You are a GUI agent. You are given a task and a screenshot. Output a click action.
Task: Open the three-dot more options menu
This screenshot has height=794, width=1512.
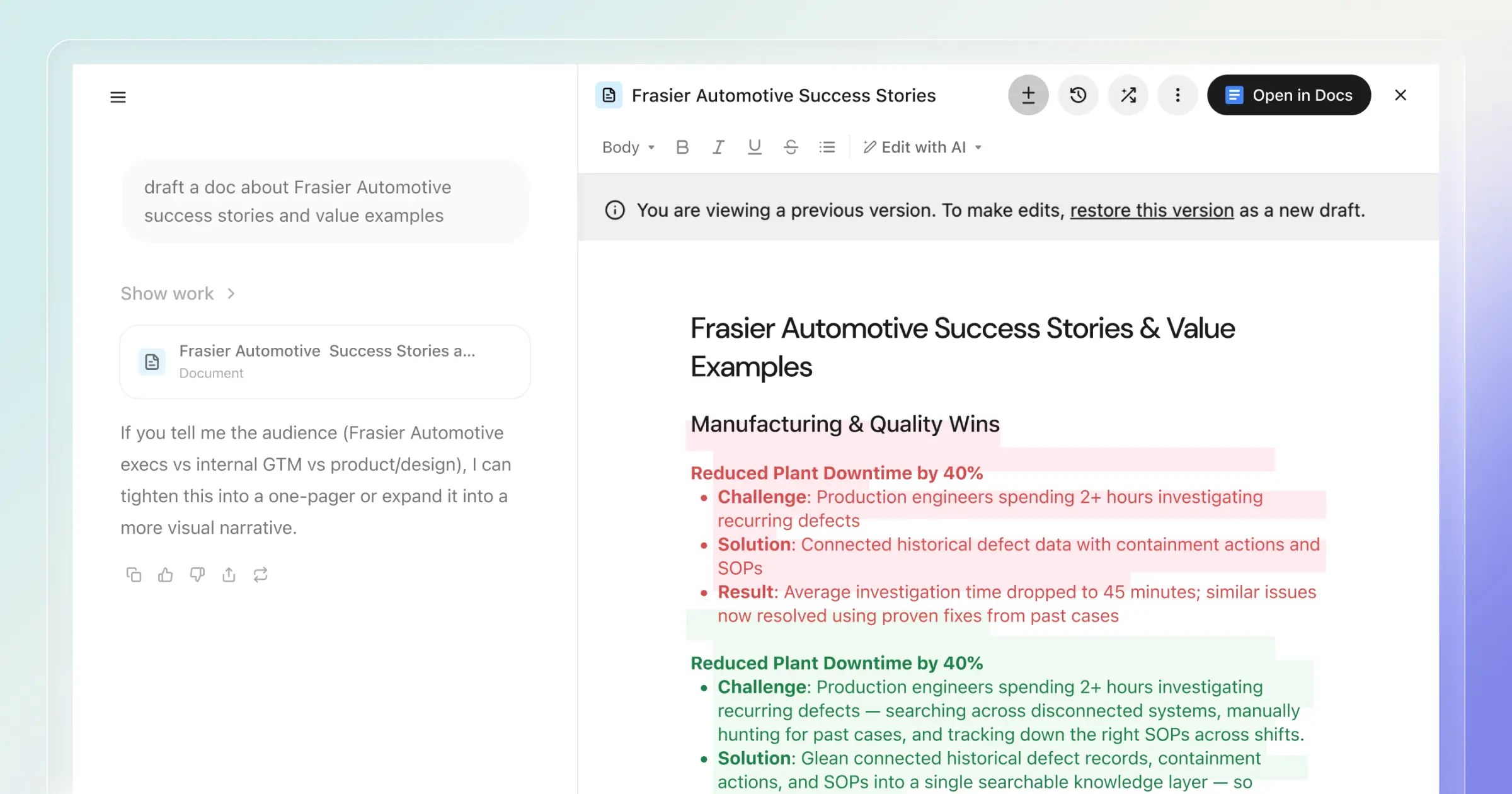pyautogui.click(x=1177, y=95)
